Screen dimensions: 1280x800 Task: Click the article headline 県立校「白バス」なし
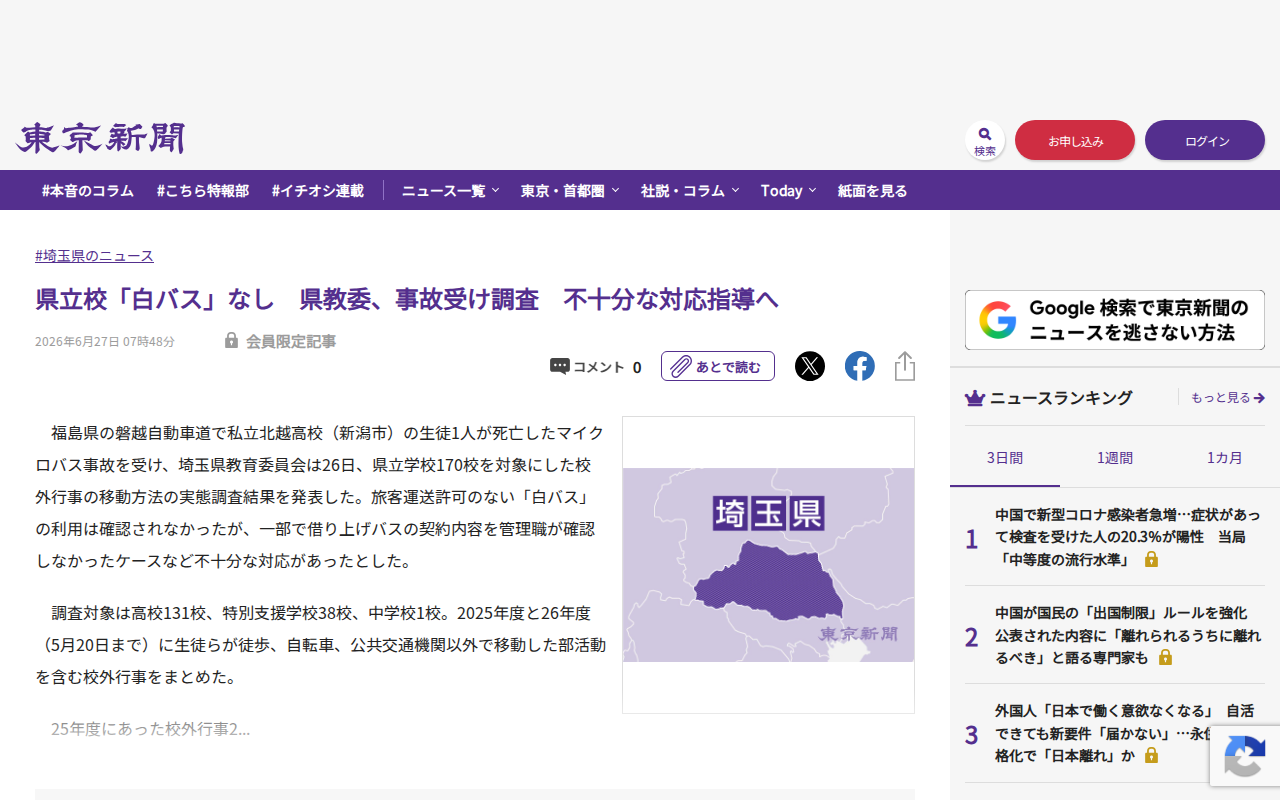click(407, 299)
